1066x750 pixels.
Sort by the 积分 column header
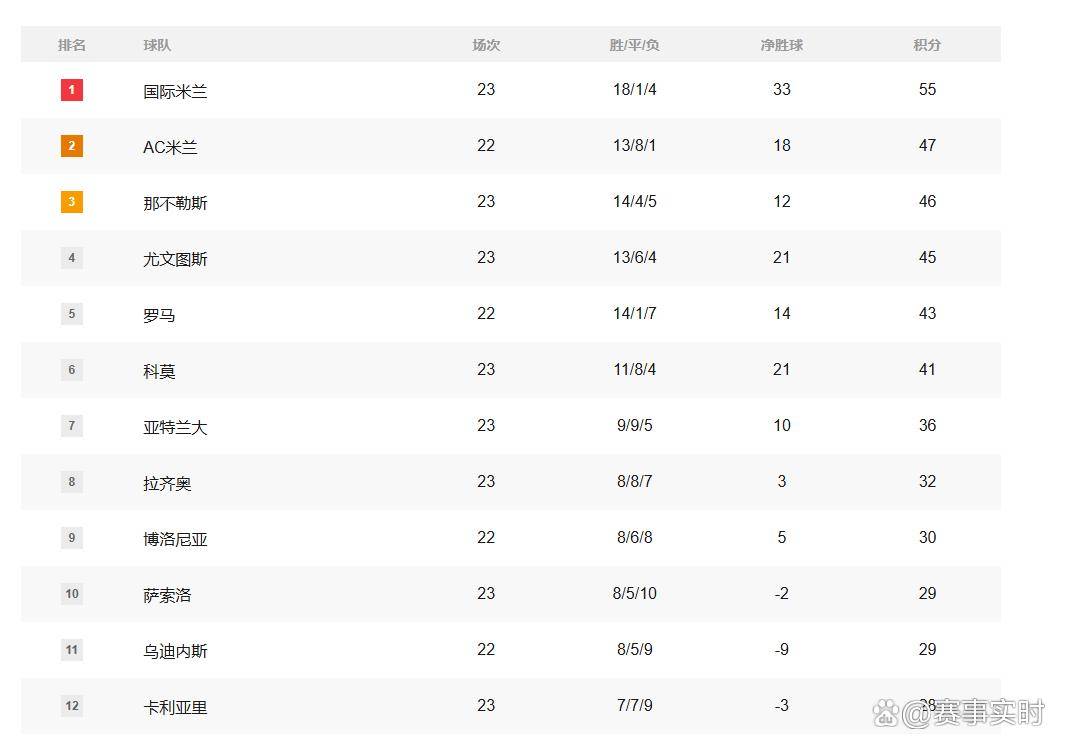tap(926, 45)
